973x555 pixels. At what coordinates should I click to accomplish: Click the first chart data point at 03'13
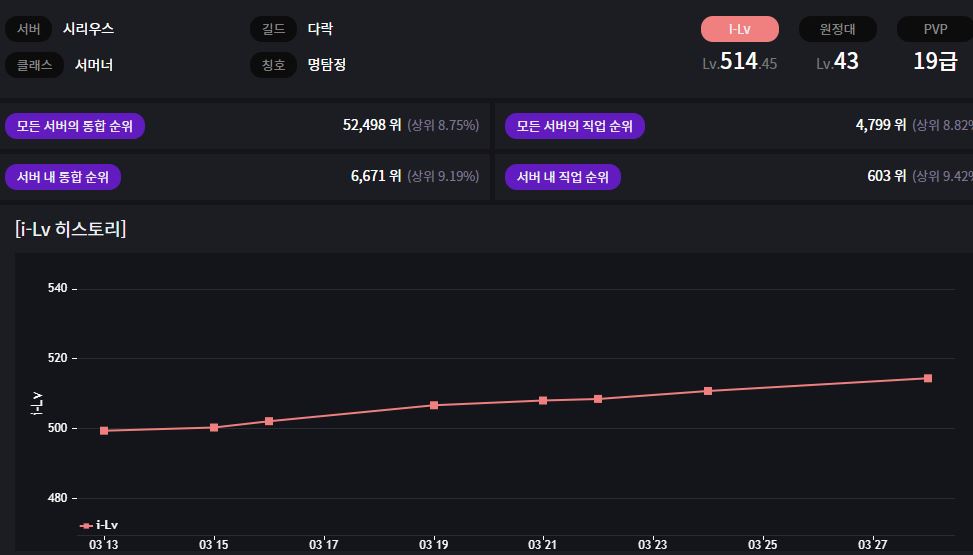[104, 430]
